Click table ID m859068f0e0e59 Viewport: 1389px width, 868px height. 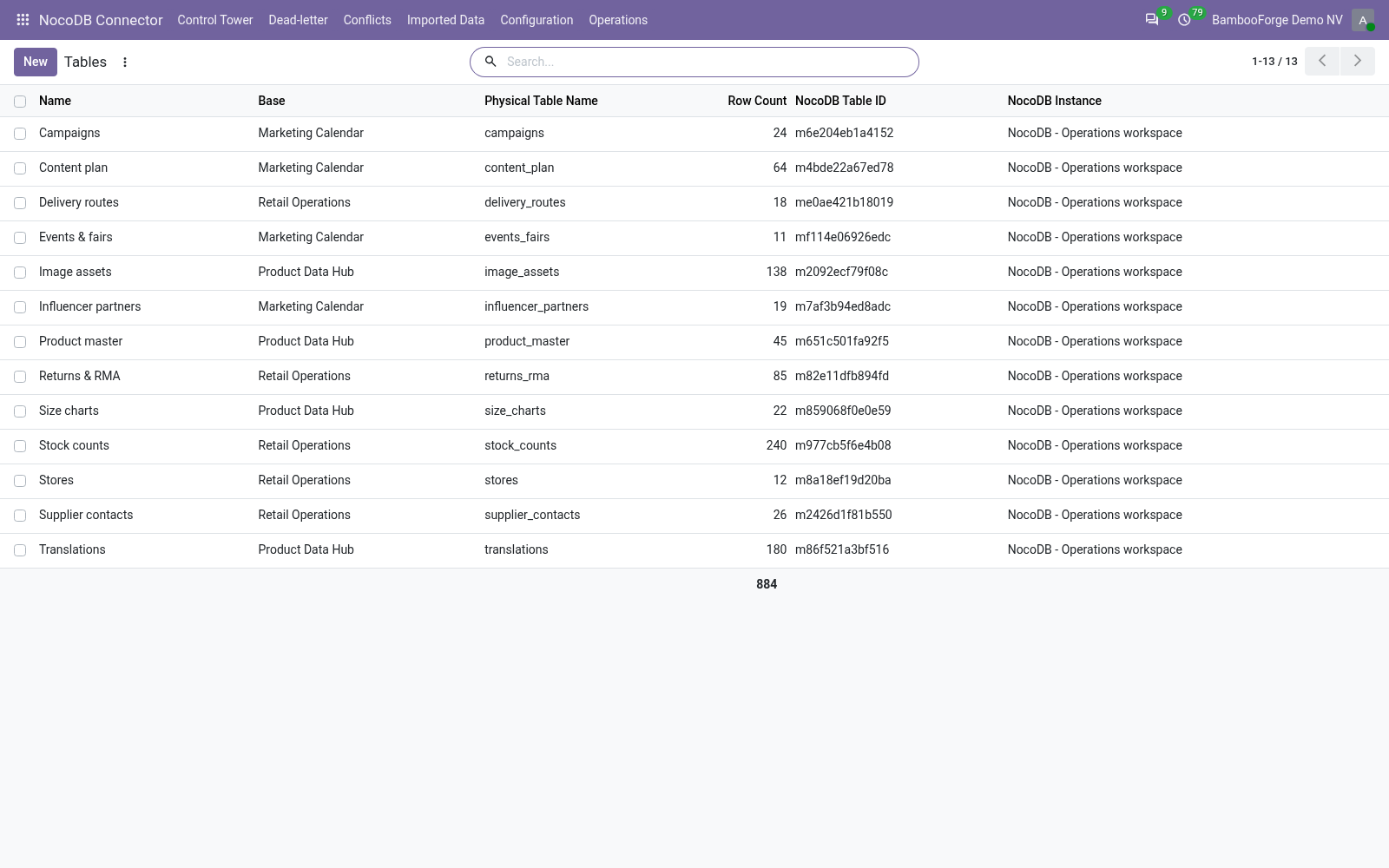tap(843, 411)
